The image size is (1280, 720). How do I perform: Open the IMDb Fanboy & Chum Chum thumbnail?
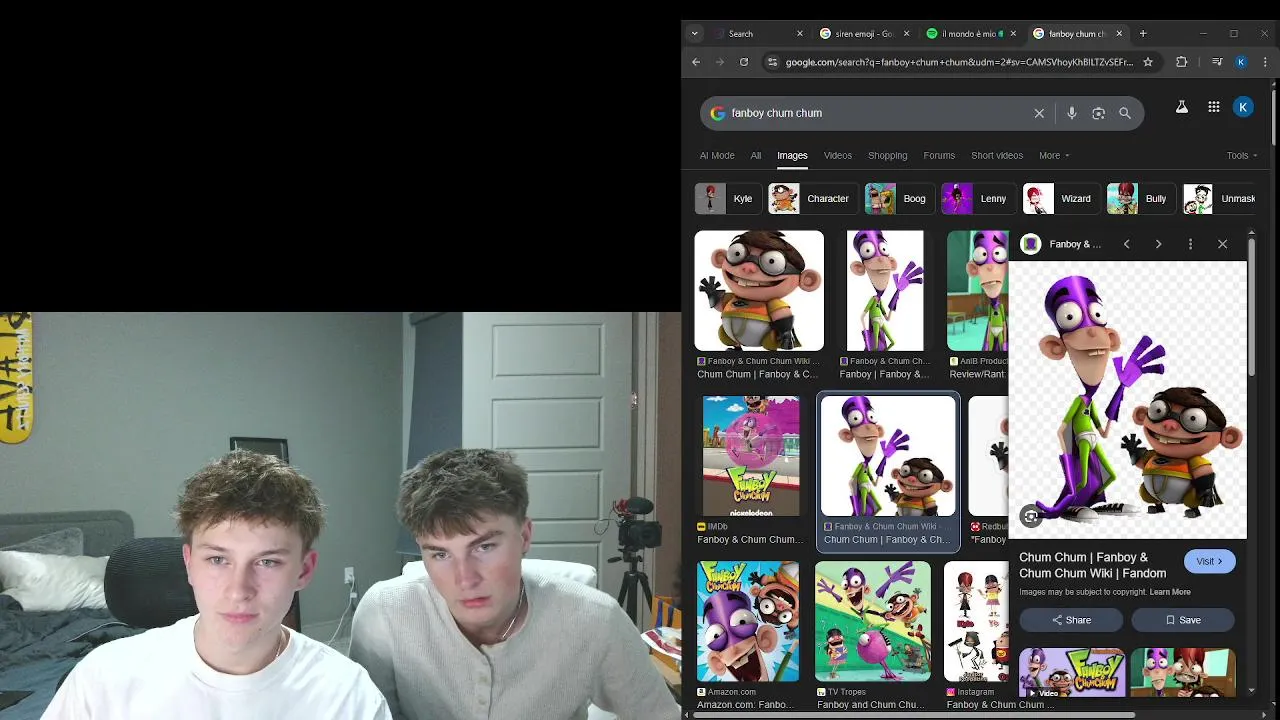coord(751,456)
